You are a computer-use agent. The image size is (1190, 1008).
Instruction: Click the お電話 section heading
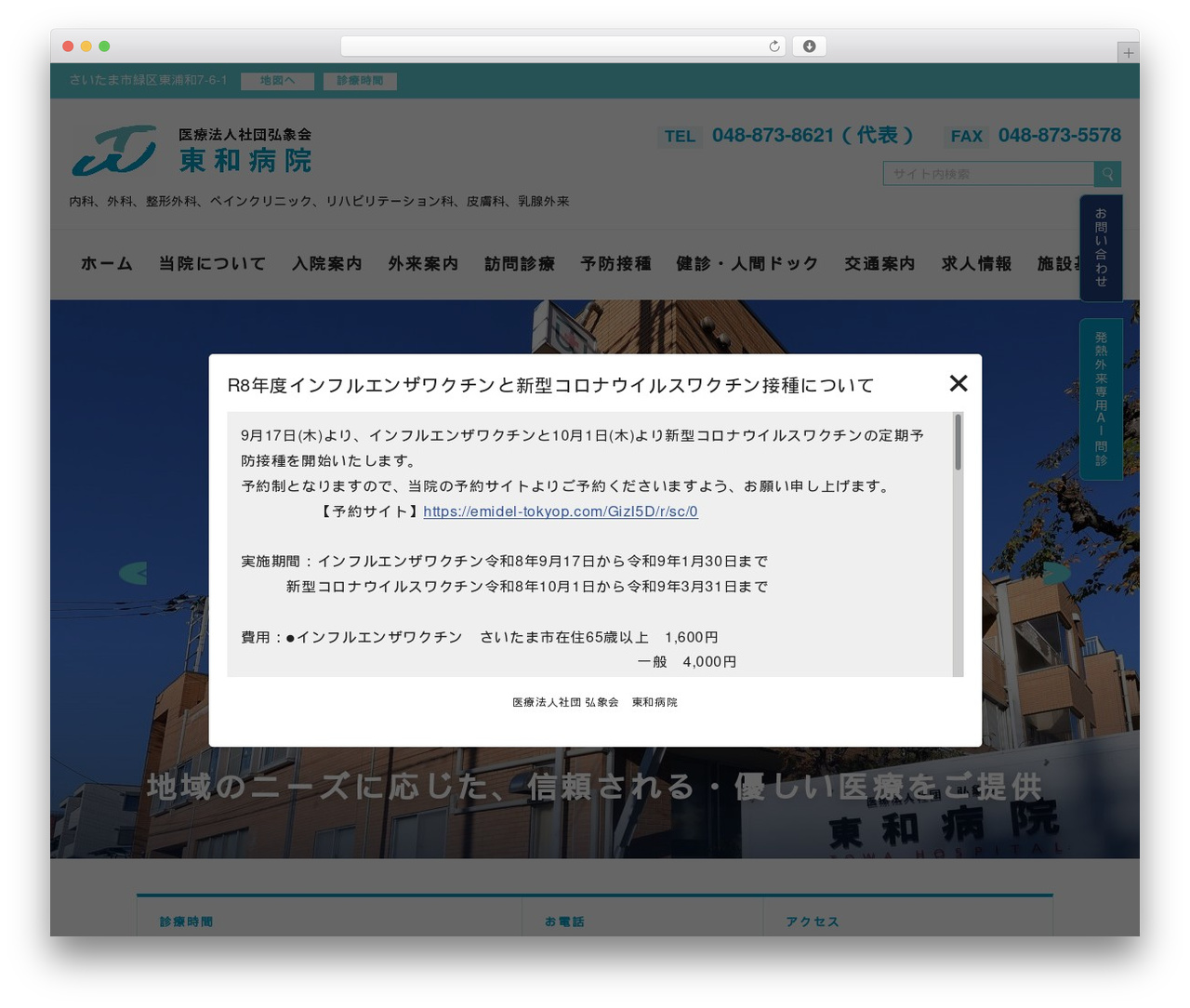[564, 922]
